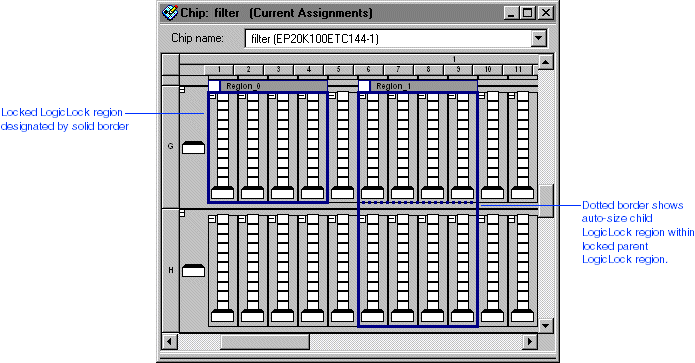Collapse row G using its small expander box
The width and height of the screenshot is (695, 363).
click(182, 90)
